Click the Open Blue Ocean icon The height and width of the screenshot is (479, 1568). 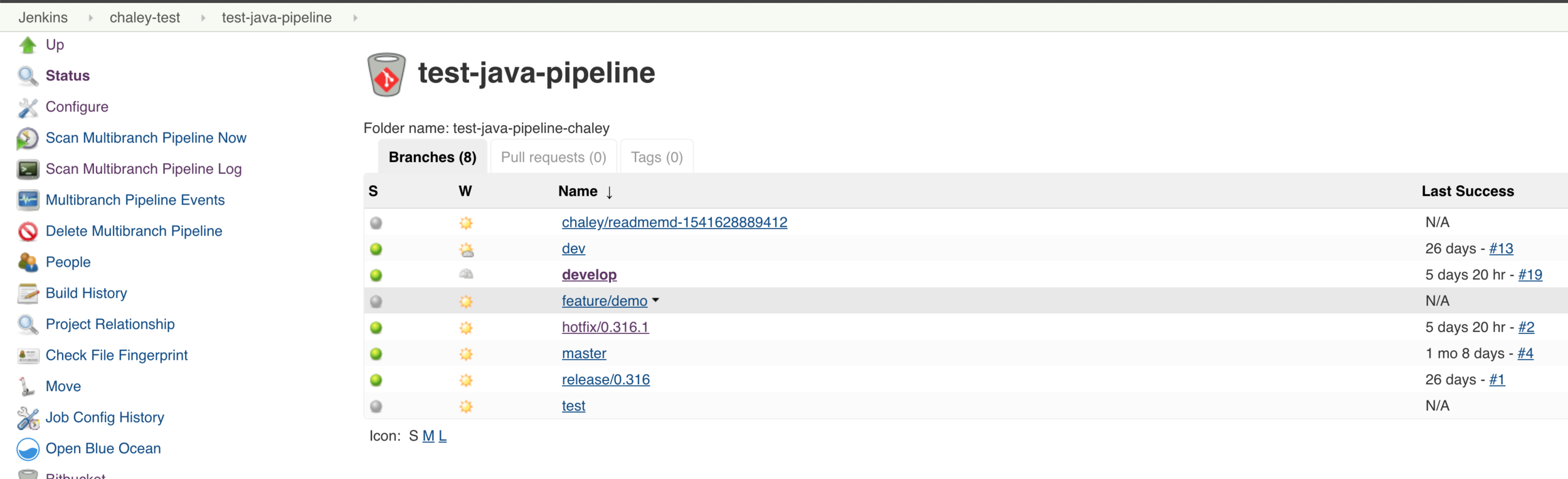[28, 449]
